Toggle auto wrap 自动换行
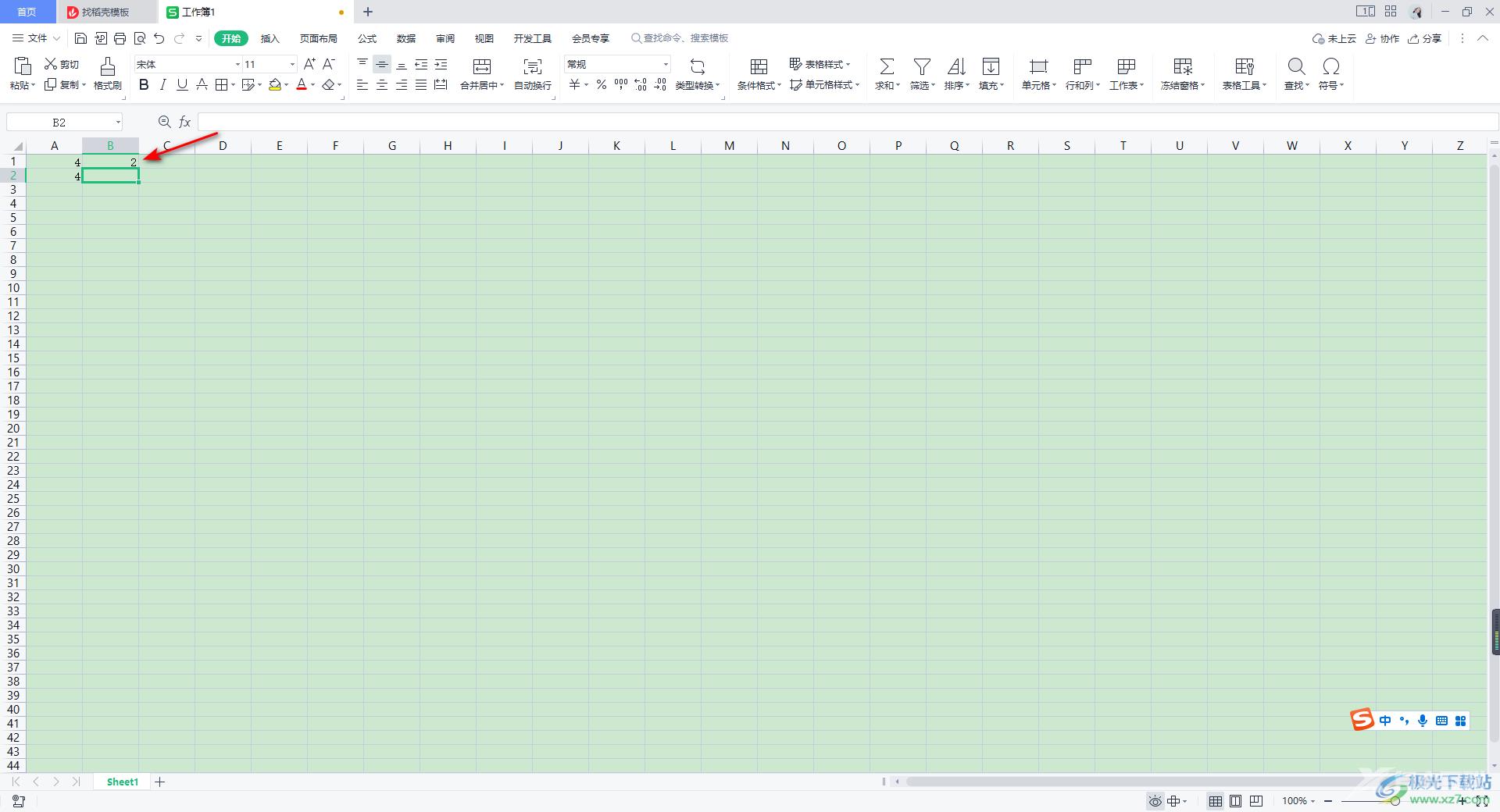 point(533,73)
